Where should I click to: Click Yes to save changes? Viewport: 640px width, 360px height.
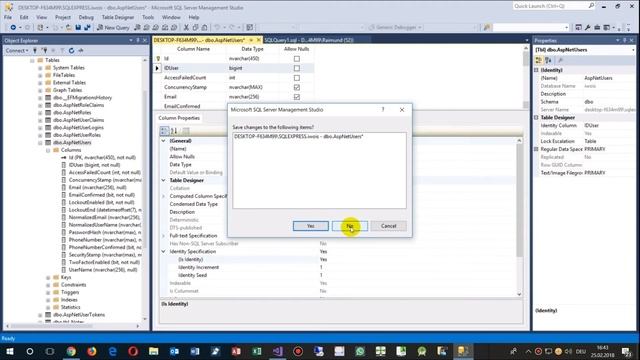pyautogui.click(x=311, y=226)
